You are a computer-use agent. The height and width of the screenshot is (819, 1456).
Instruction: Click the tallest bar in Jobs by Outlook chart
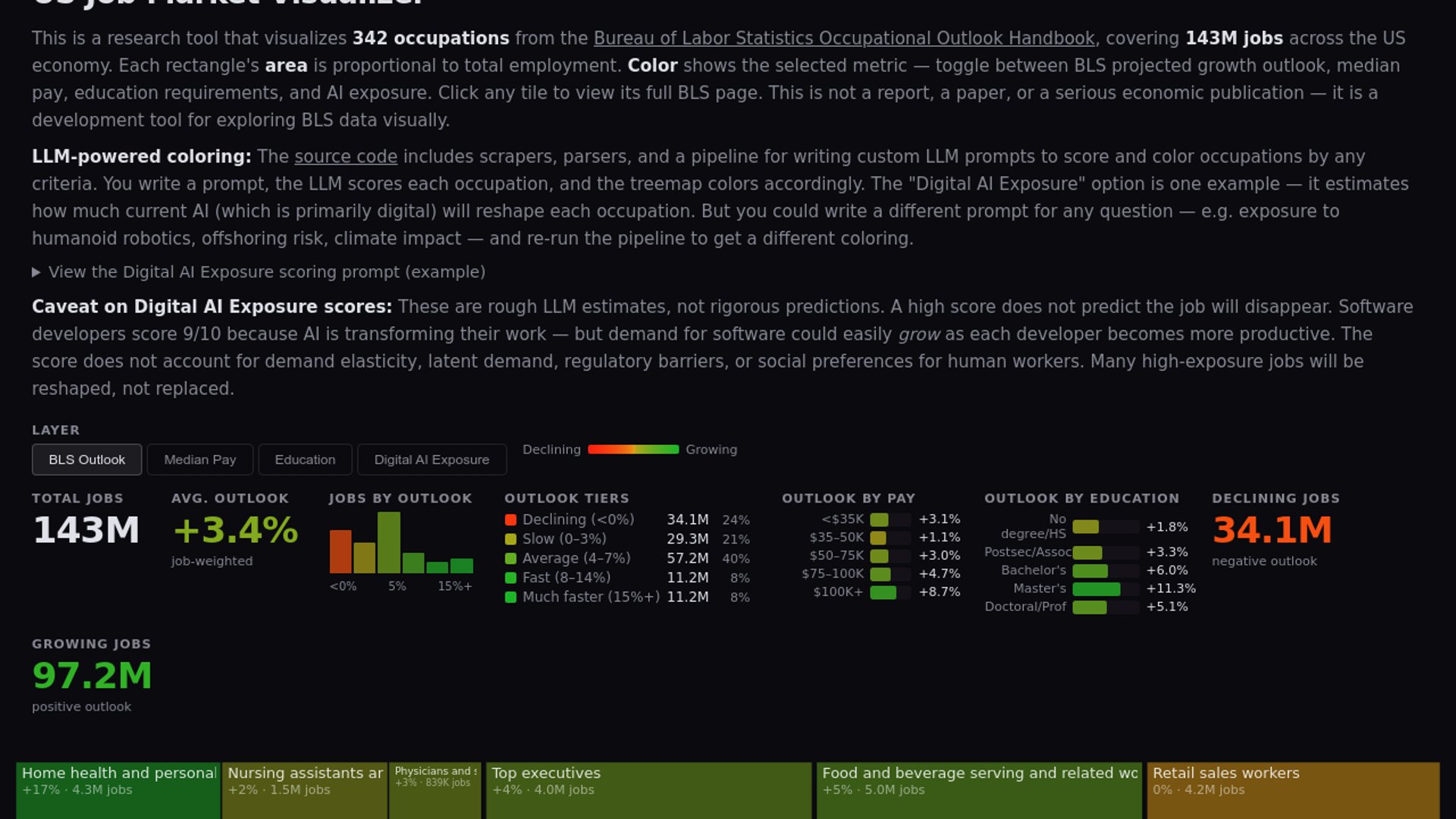[x=389, y=542]
